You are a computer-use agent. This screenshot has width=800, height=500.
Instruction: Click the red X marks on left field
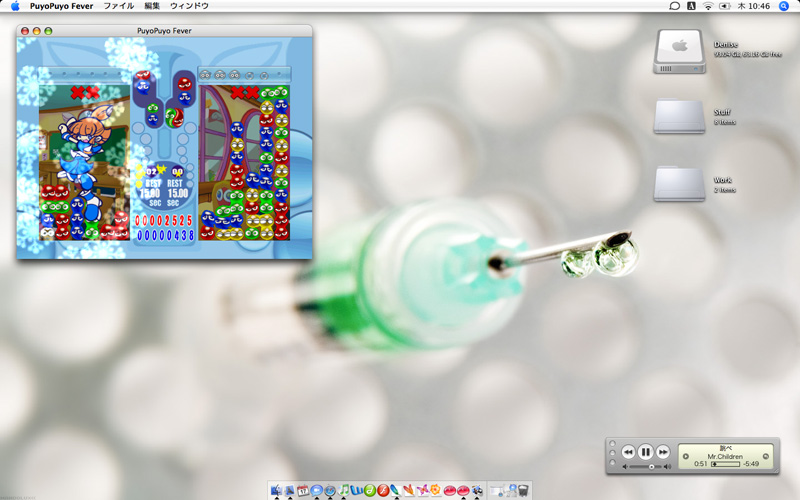tap(85, 92)
